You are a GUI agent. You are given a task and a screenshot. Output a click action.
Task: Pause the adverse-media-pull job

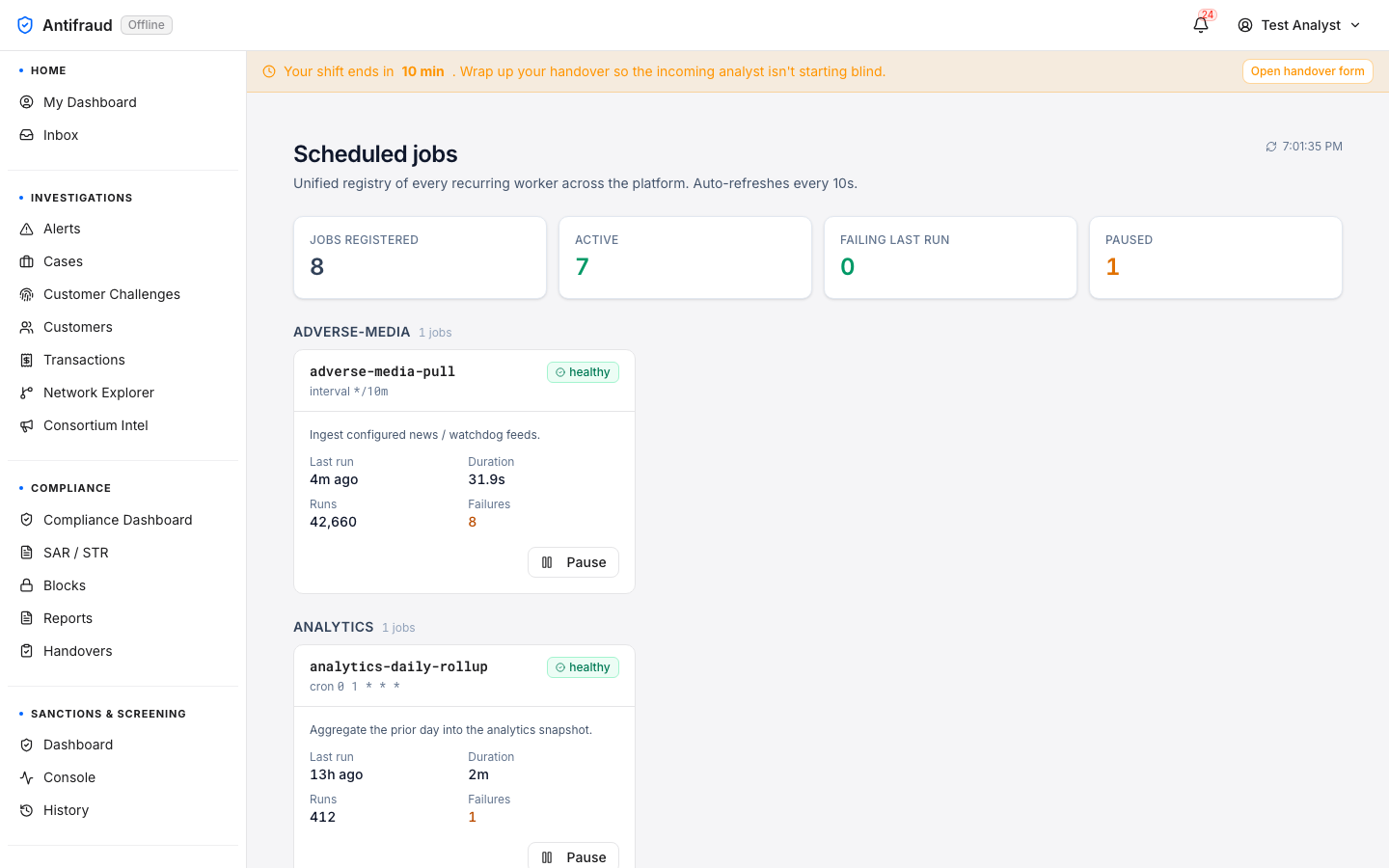pos(573,562)
